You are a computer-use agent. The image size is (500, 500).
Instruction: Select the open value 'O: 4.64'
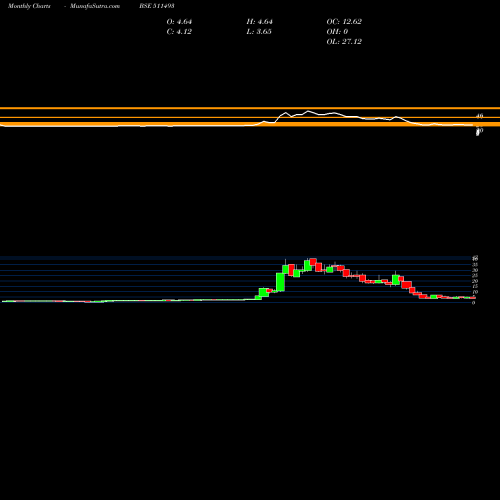[179, 22]
